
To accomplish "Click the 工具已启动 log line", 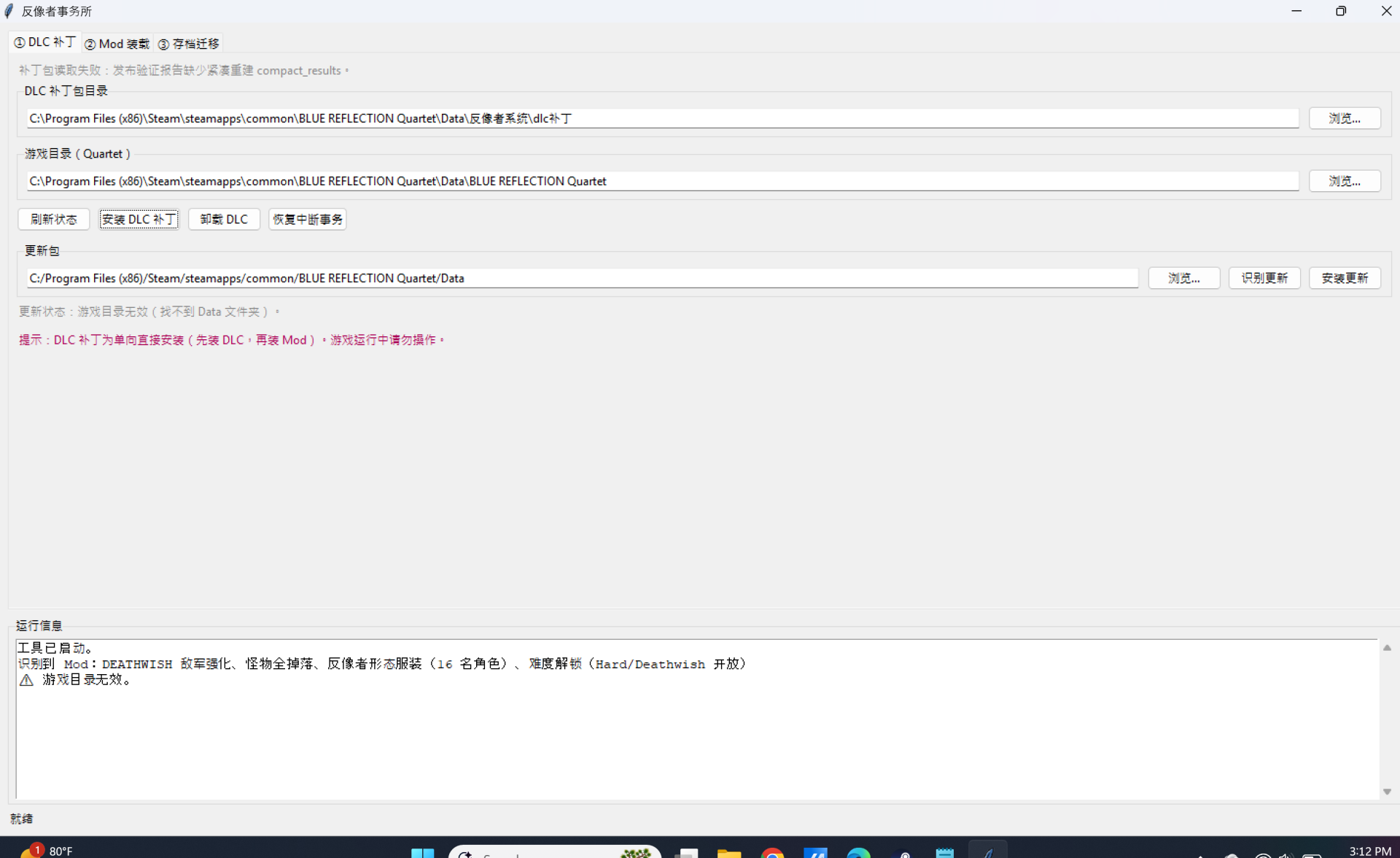I will click(55, 648).
